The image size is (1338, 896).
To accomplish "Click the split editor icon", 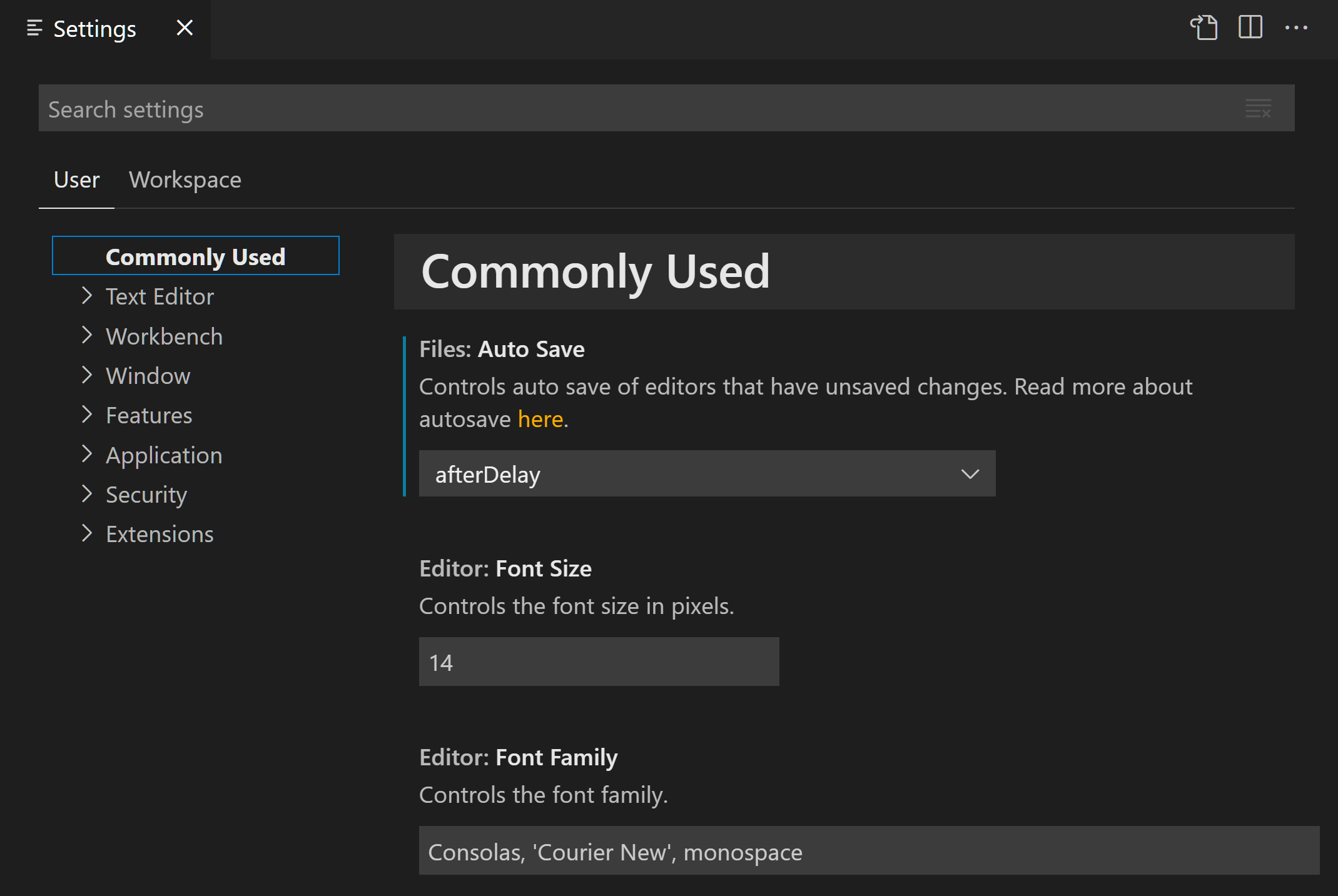I will point(1250,28).
